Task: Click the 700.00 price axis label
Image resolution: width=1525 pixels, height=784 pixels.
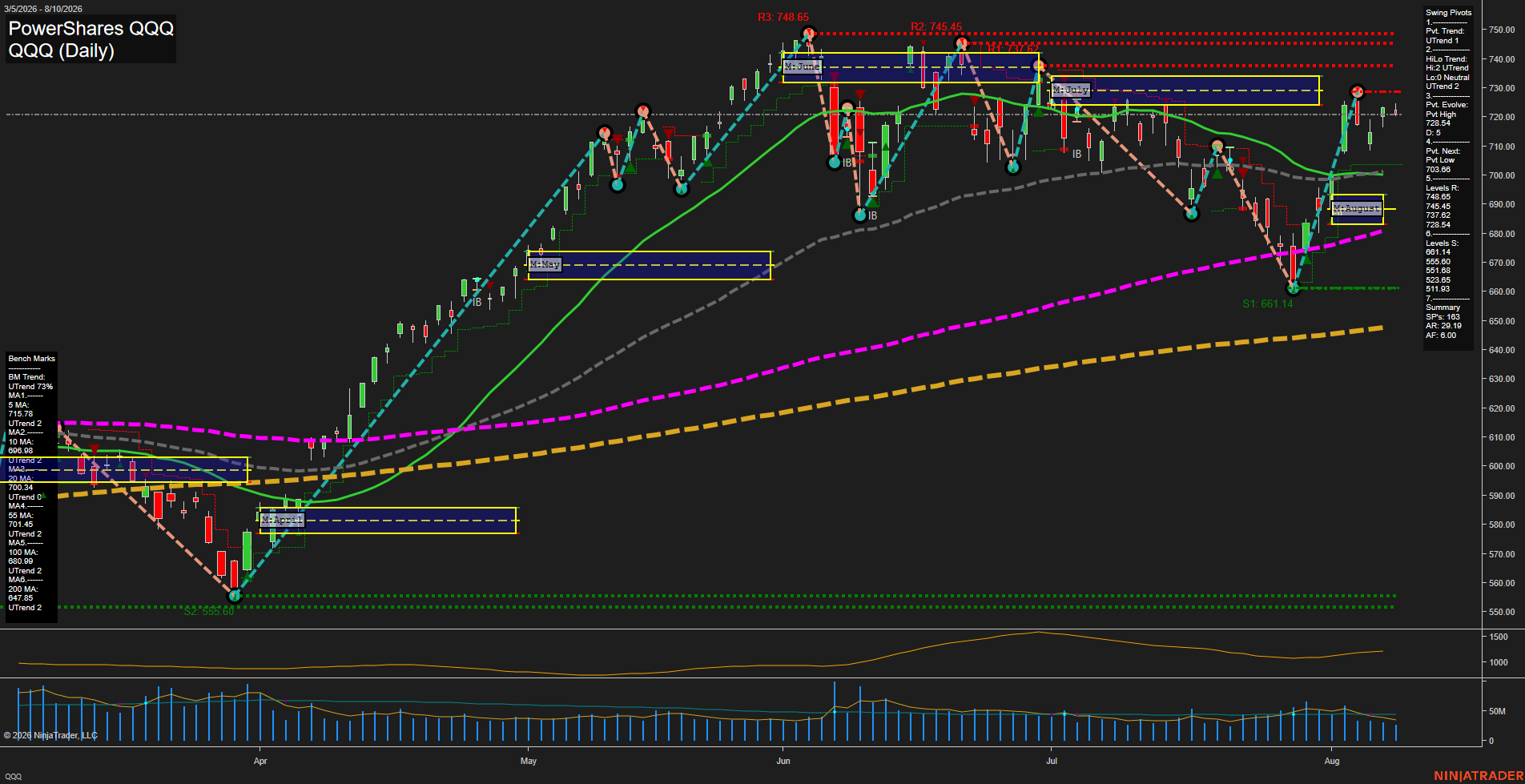Action: (x=1502, y=175)
